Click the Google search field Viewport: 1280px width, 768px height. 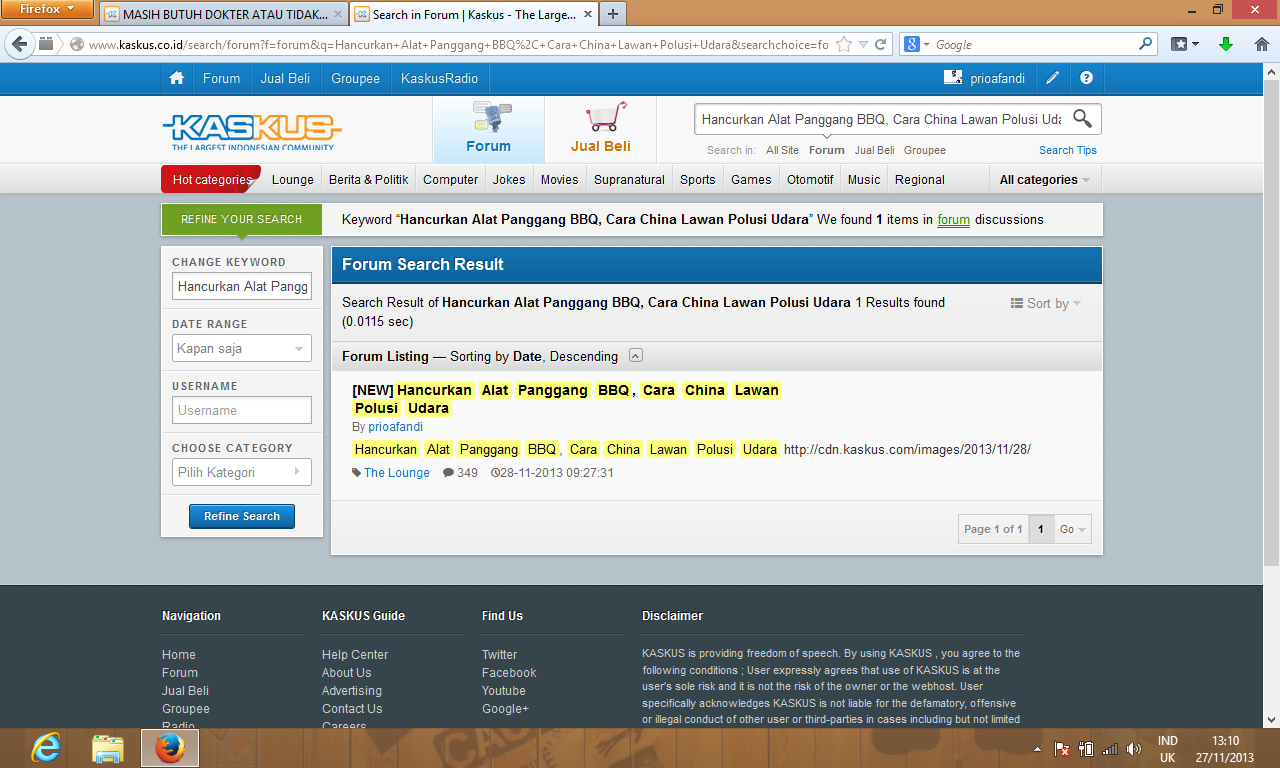[1034, 44]
